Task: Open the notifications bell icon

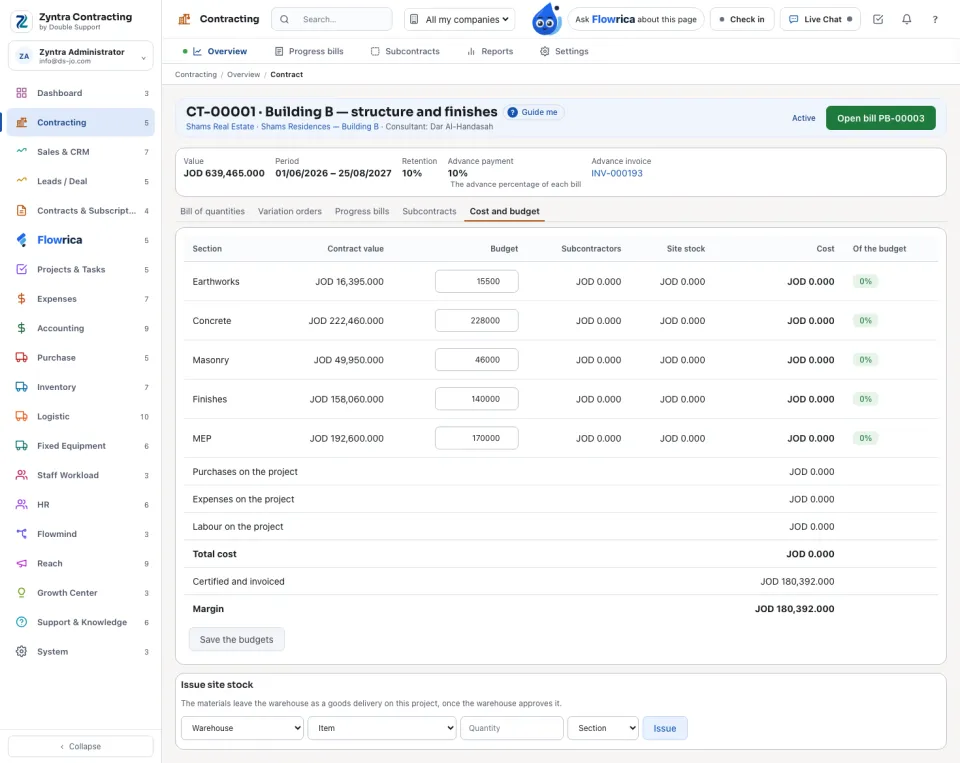Action: [907, 20]
